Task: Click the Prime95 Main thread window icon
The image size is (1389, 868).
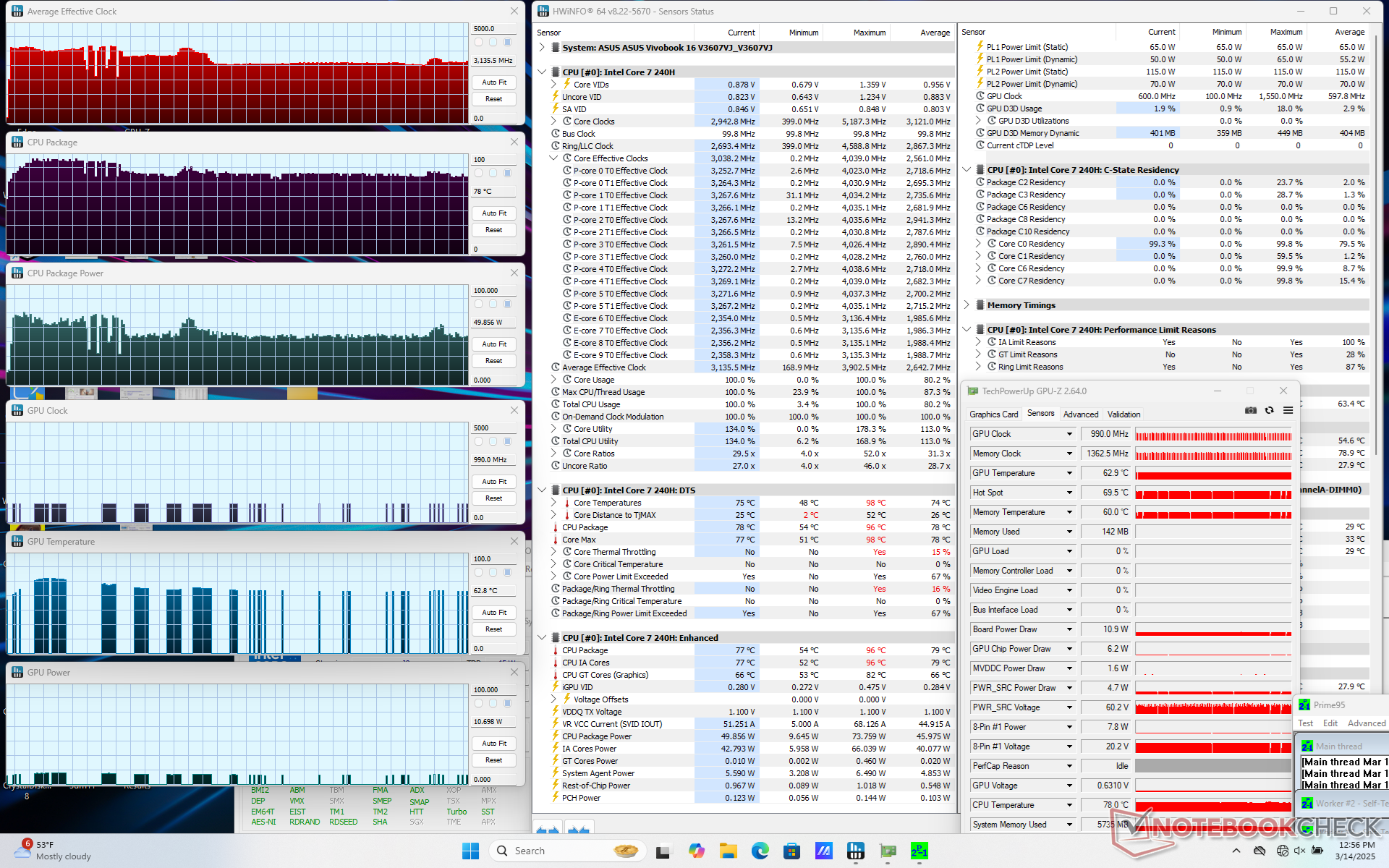Action: pyautogui.click(x=1307, y=746)
